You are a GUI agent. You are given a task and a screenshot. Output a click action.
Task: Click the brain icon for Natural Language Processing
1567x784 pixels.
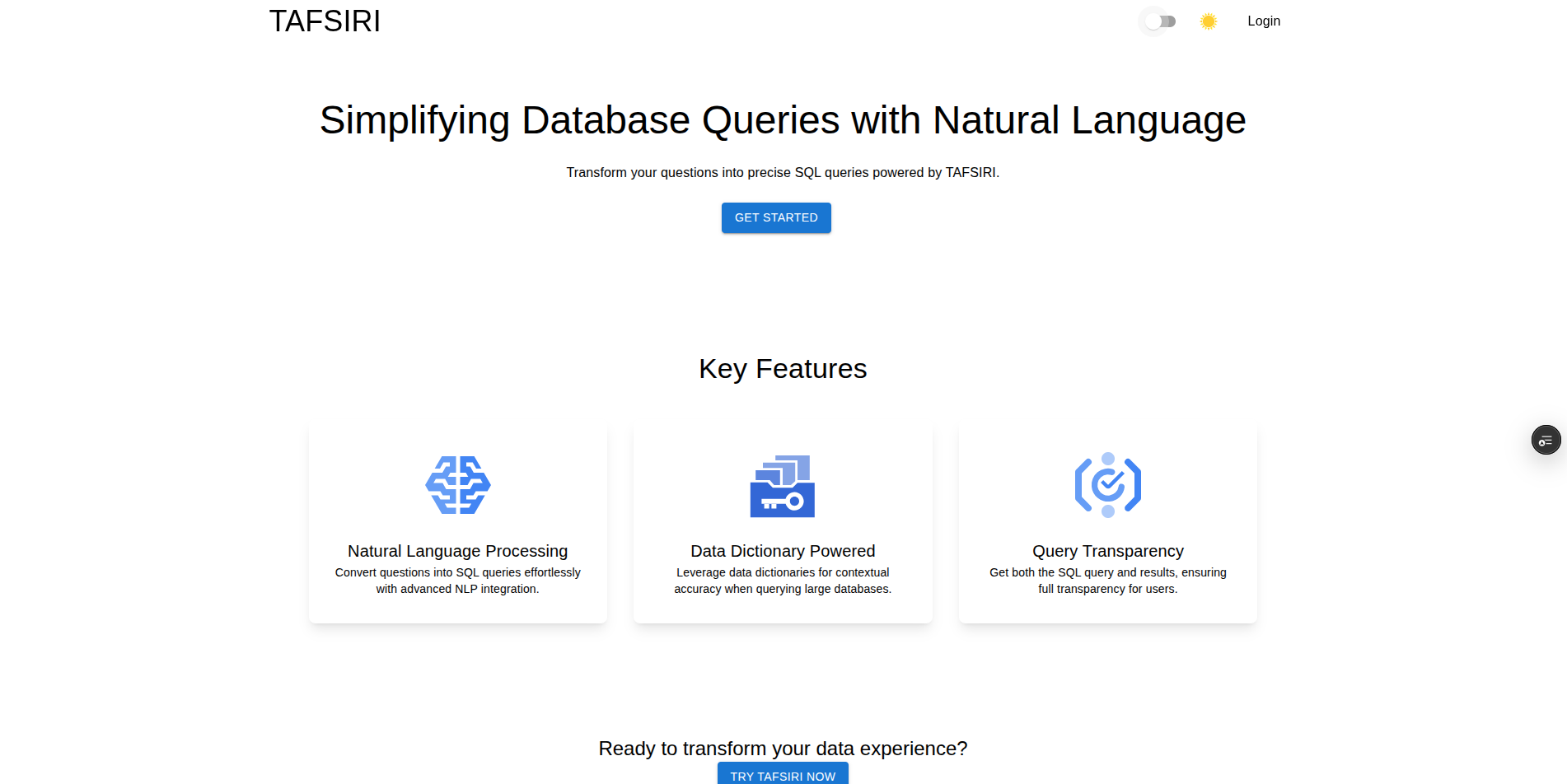458,485
